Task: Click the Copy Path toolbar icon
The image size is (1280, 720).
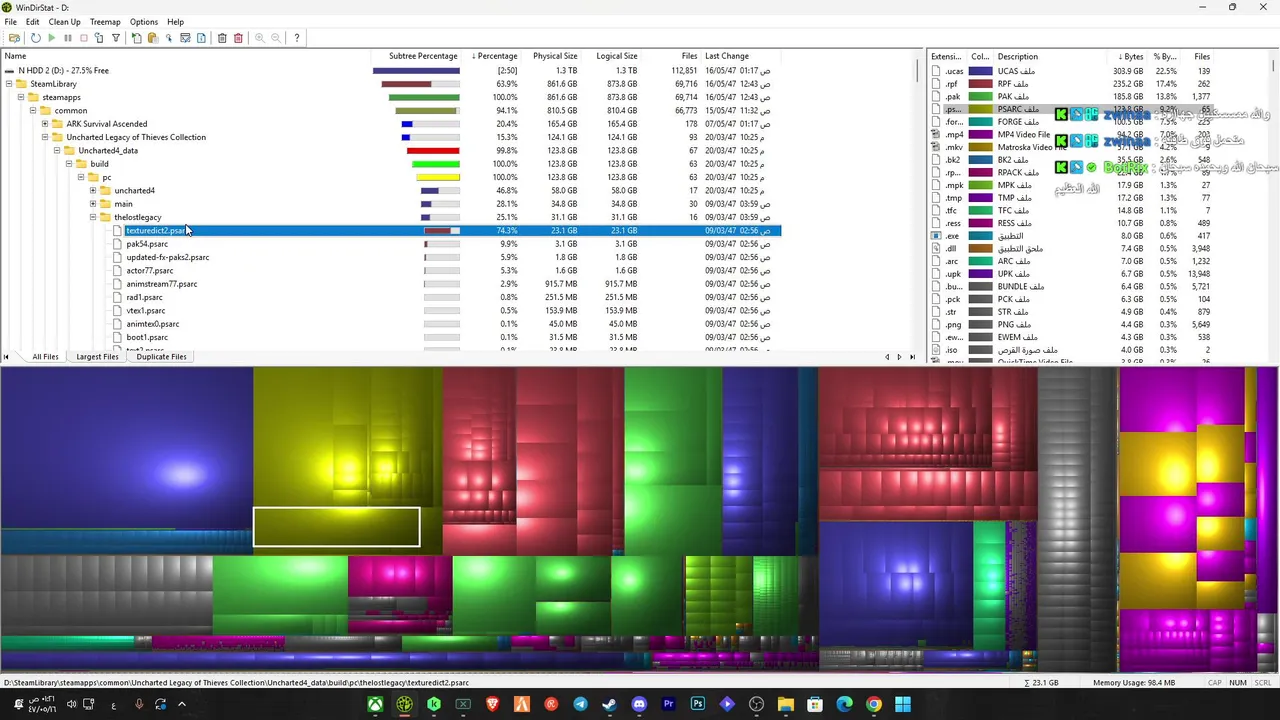Action: coord(137,38)
